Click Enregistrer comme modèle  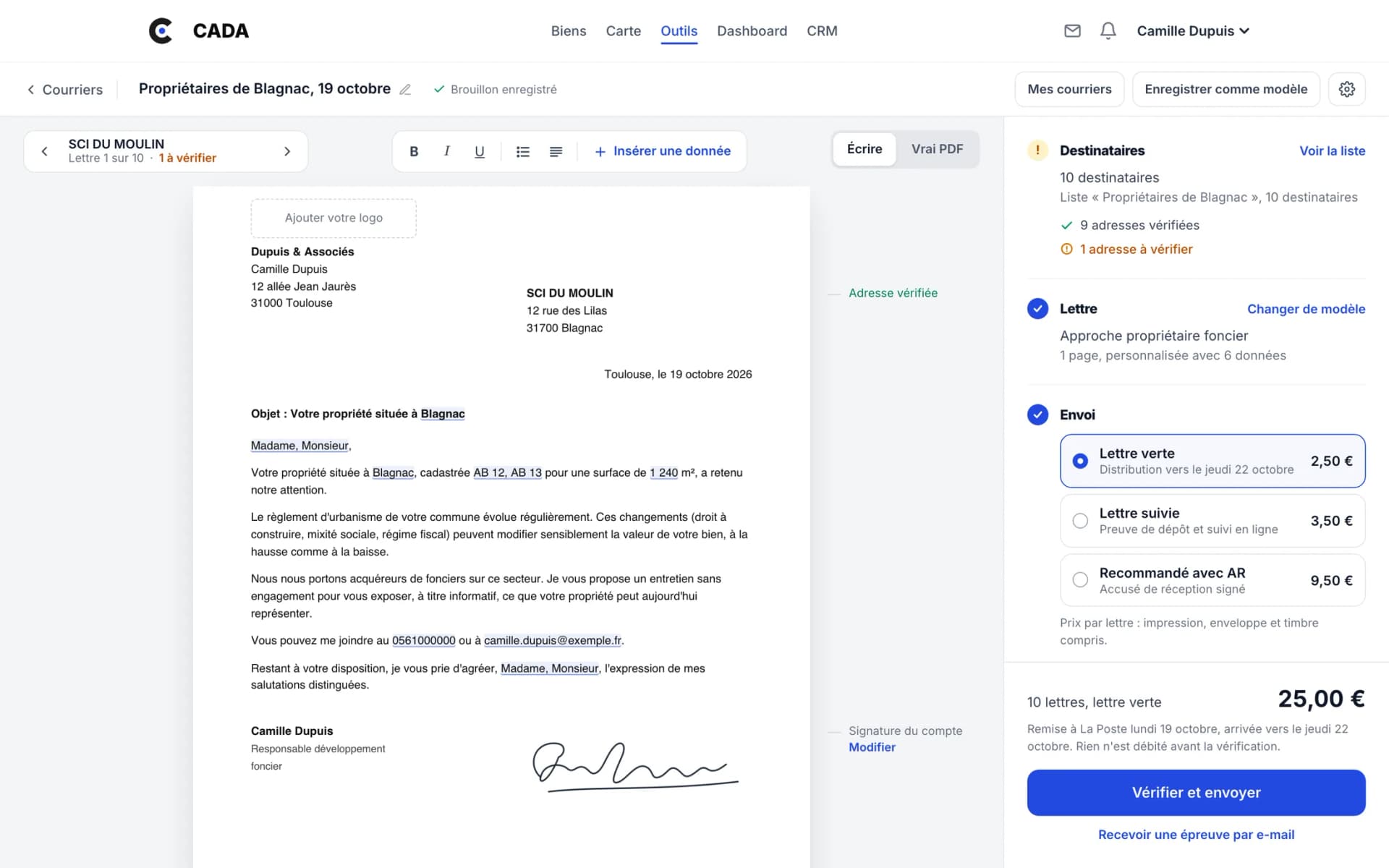[x=1226, y=89]
